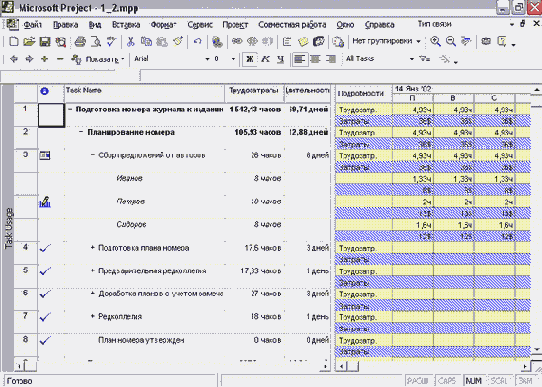Unlink the selected tasks
The width and height of the screenshot is (542, 387).
tap(252, 42)
